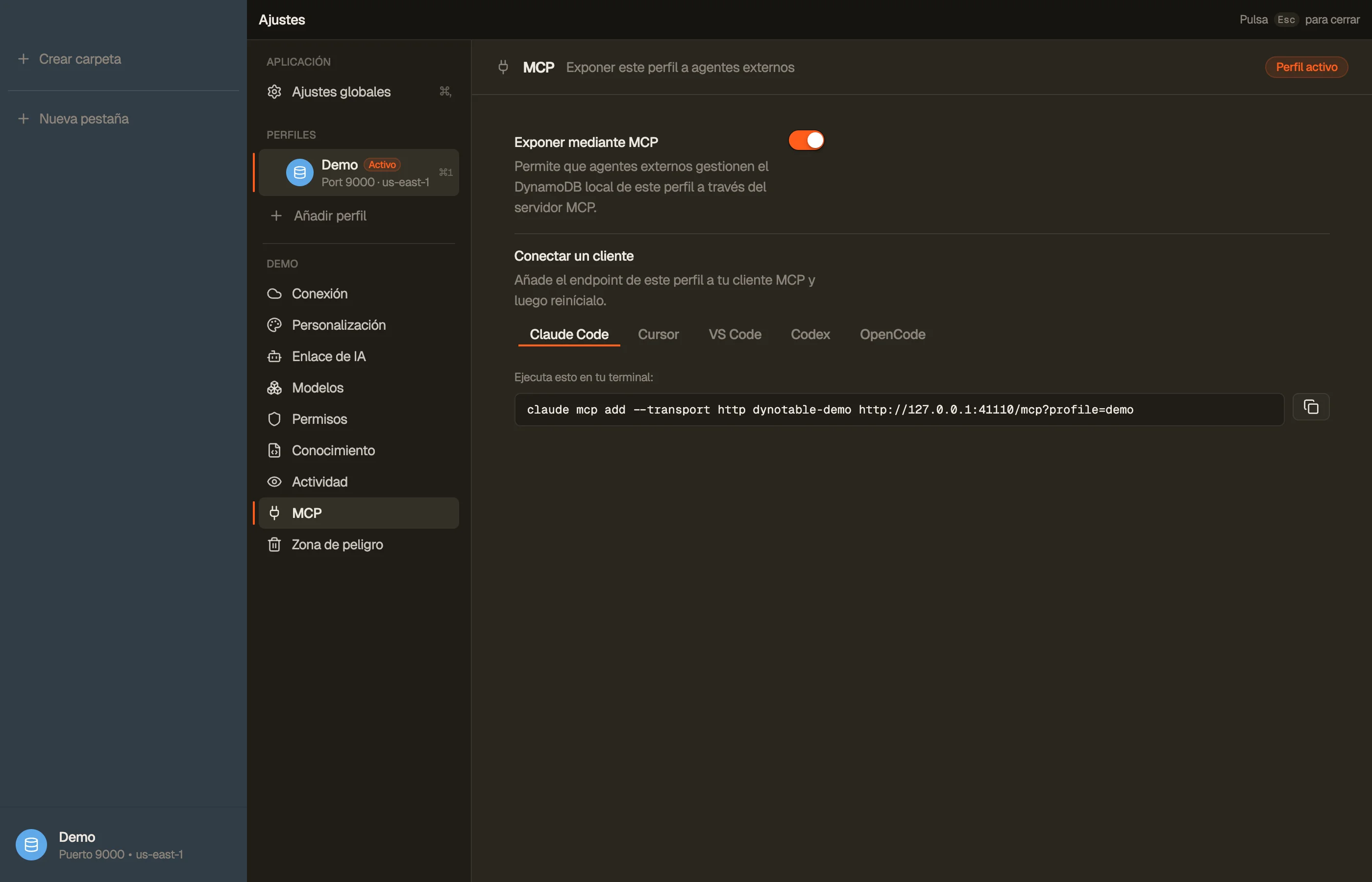Open the Personalización section
Image resolution: width=1372 pixels, height=882 pixels.
359,325
